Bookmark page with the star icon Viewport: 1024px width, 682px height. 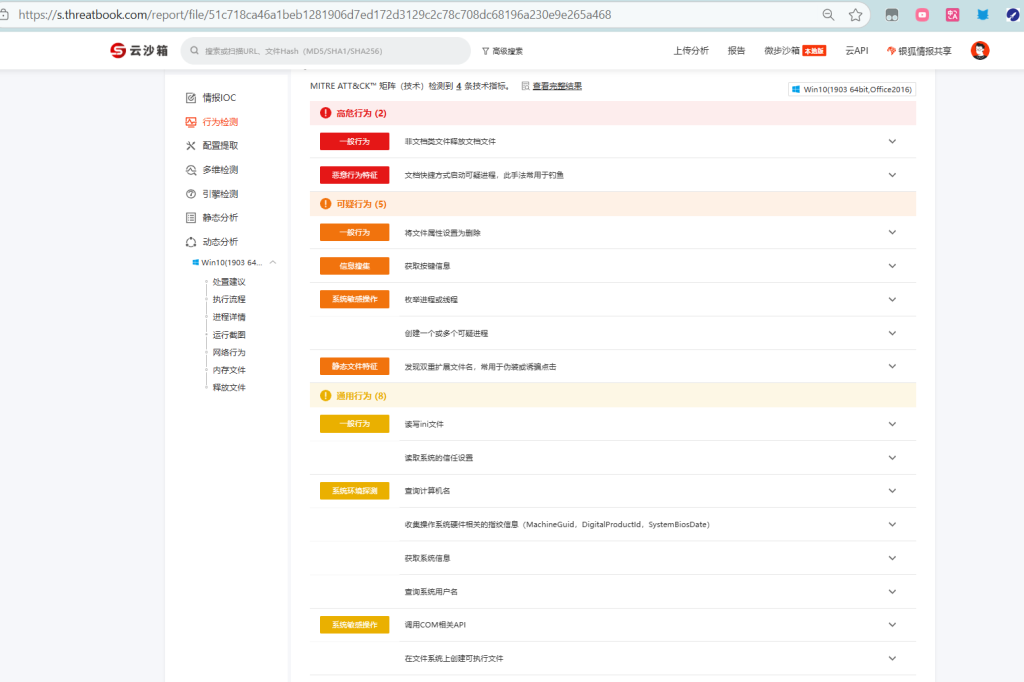(855, 15)
